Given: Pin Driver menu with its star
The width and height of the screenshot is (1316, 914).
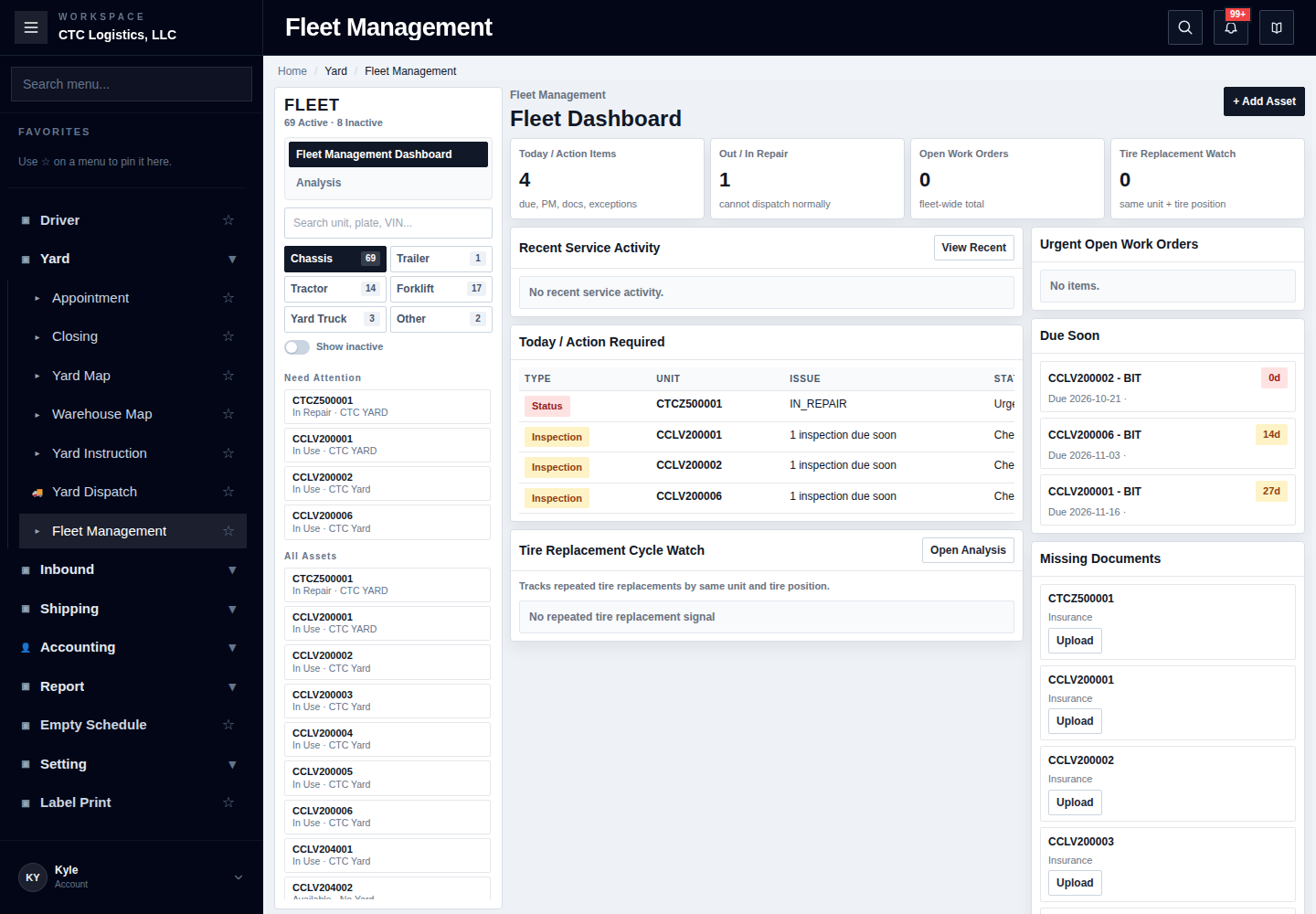Looking at the screenshot, I should [228, 220].
